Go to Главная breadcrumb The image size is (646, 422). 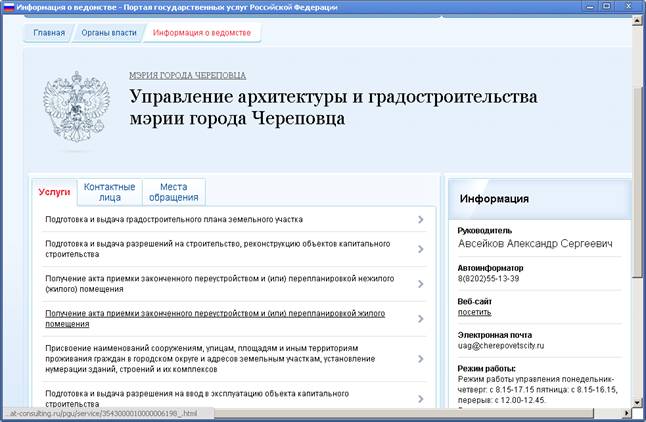pyautogui.click(x=49, y=33)
